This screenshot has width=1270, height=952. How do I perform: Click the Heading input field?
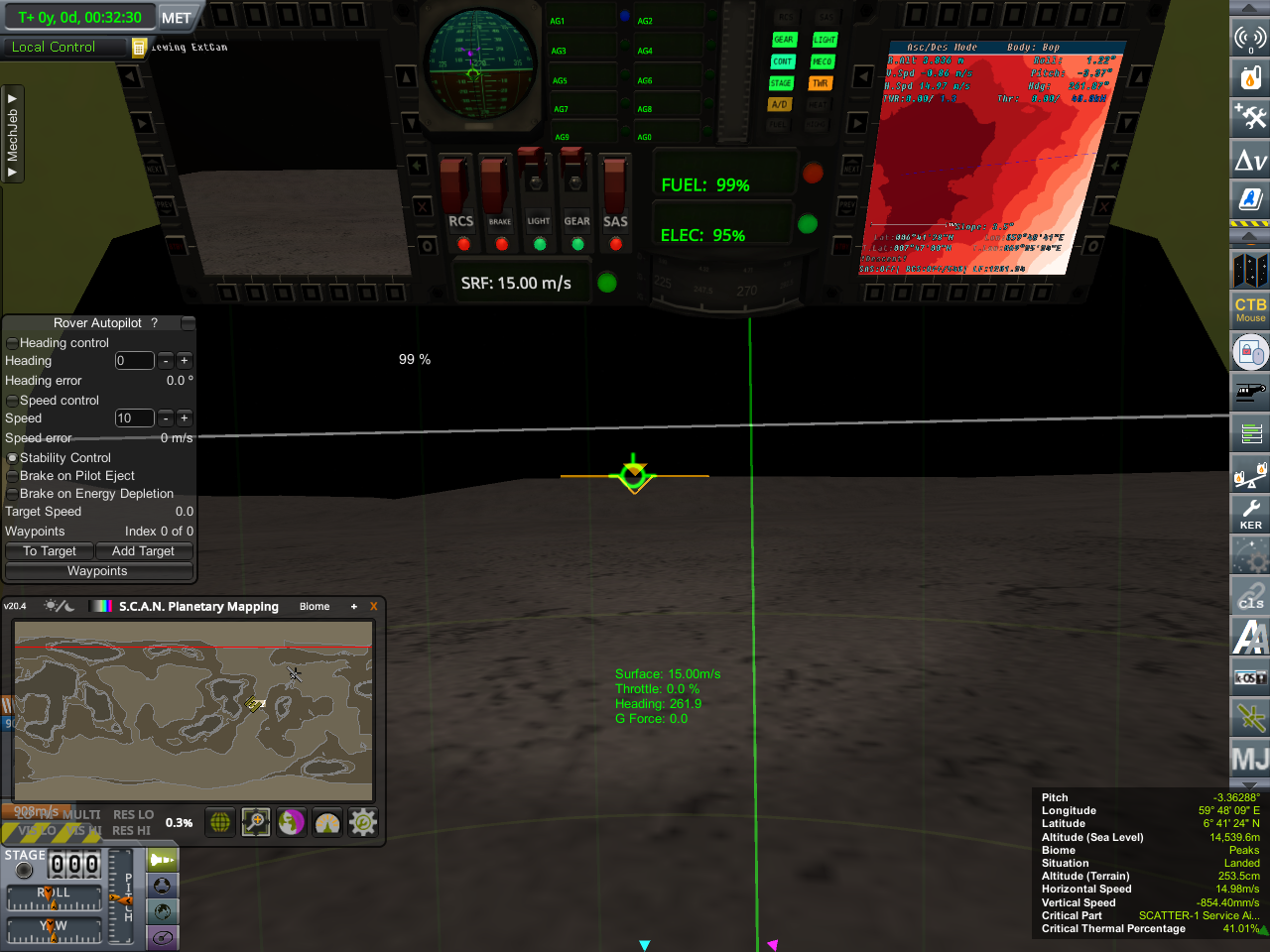(x=134, y=361)
